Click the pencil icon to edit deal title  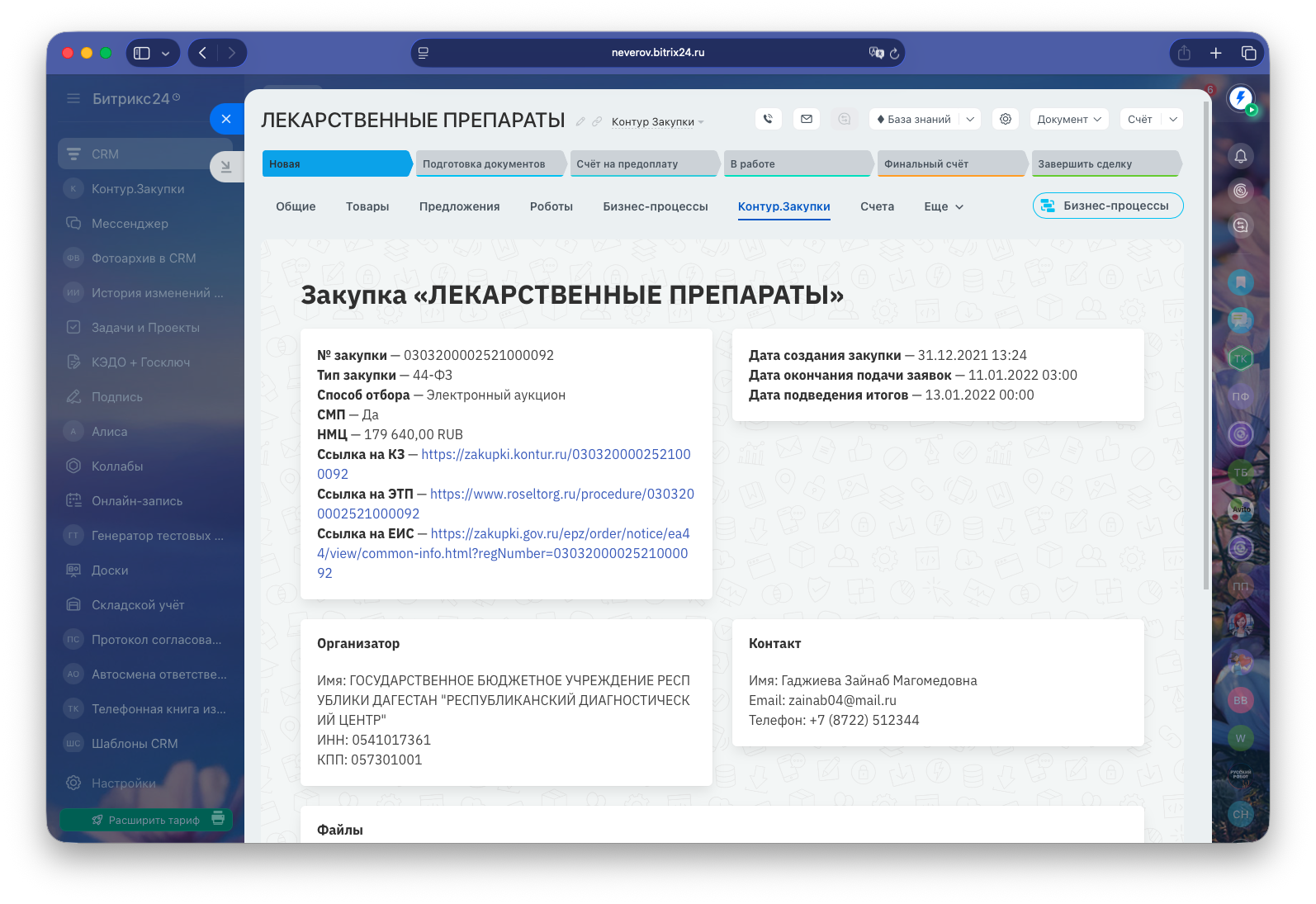click(580, 121)
